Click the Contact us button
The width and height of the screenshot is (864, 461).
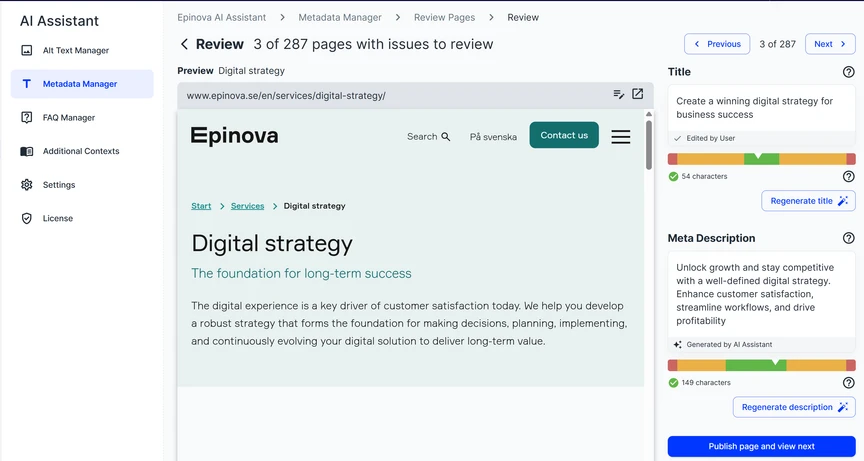tap(564, 135)
